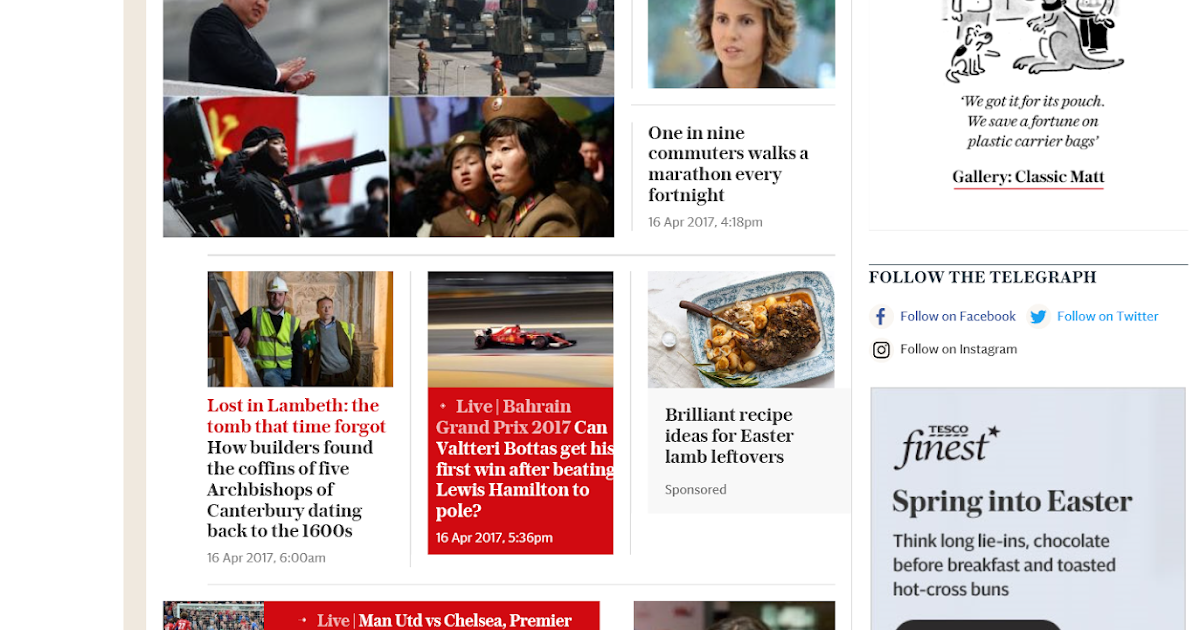This screenshot has height=630, width=1200.
Task: Open the Follow on Twitter link
Action: point(1107,316)
